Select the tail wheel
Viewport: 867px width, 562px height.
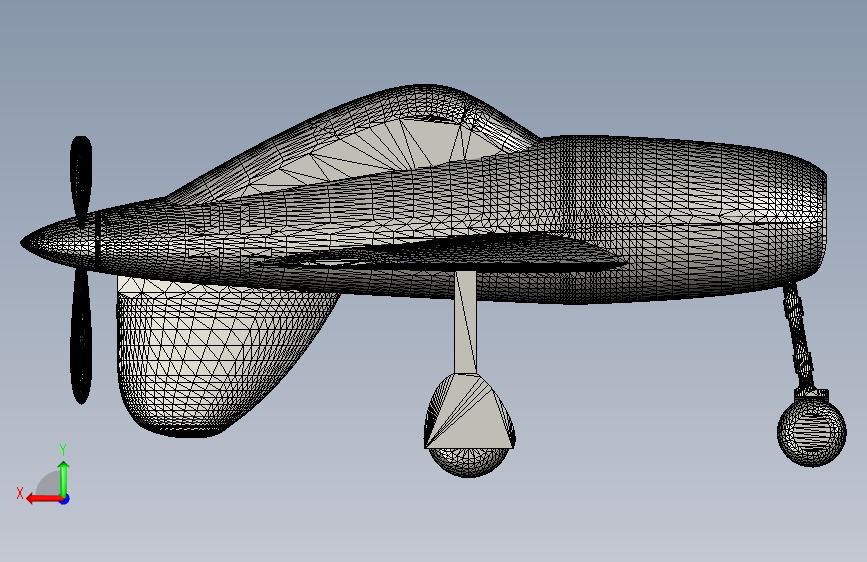coord(812,433)
